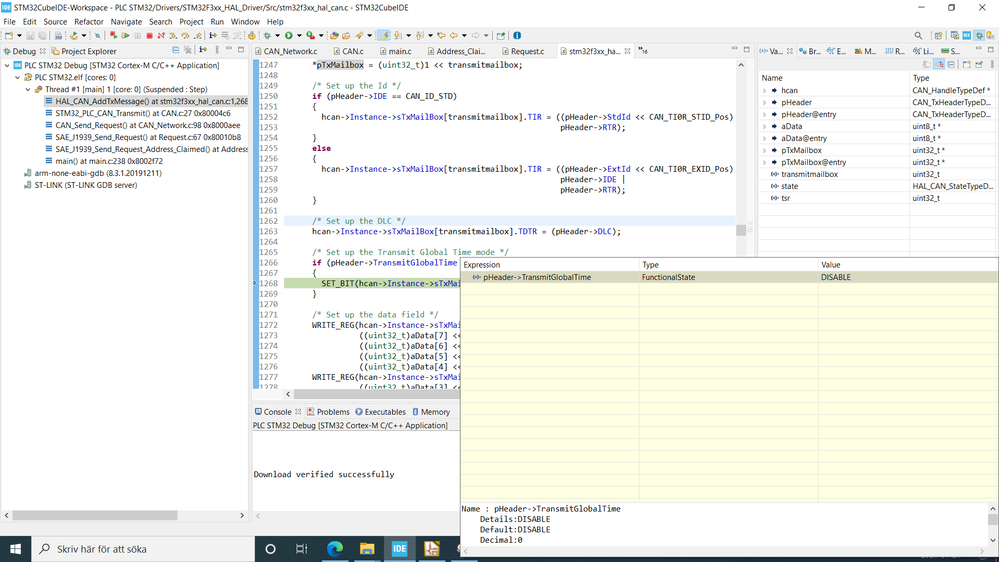999x562 pixels.
Task: Click the New file icon in toolbar
Action: pyautogui.click(x=9, y=36)
